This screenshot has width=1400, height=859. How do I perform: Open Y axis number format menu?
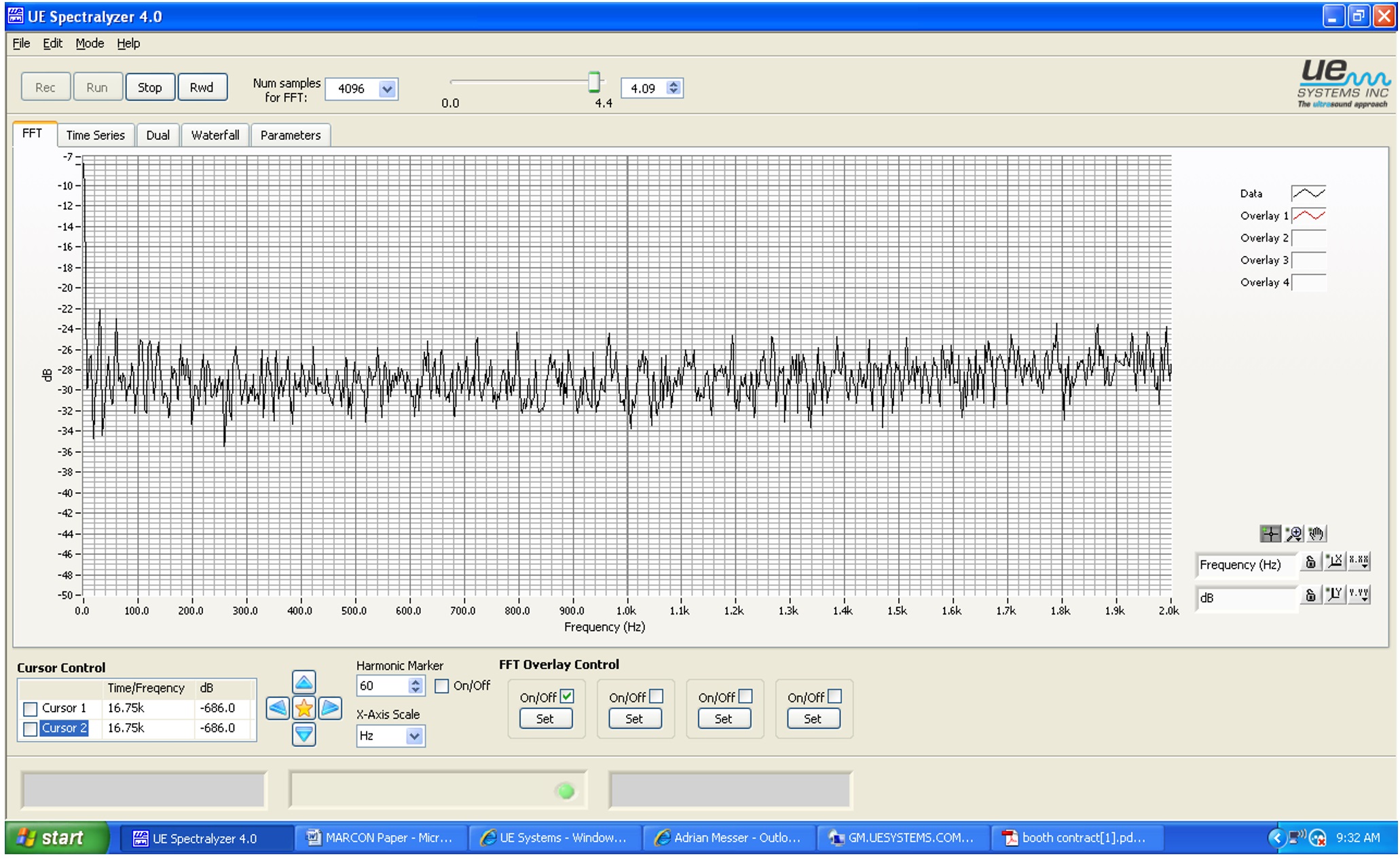(1359, 595)
